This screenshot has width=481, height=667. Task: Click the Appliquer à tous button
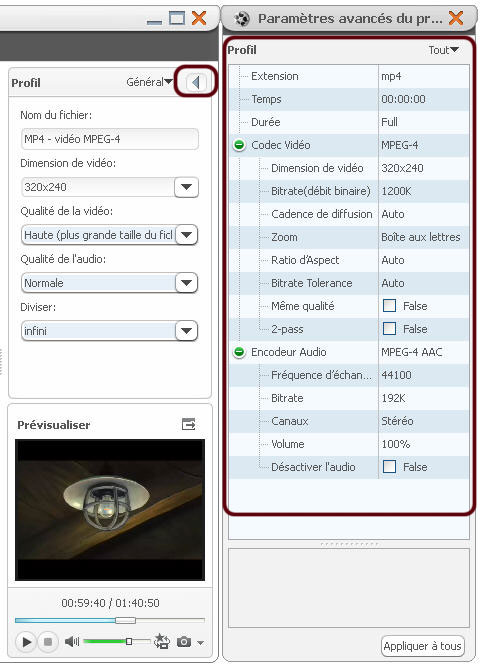(422, 646)
